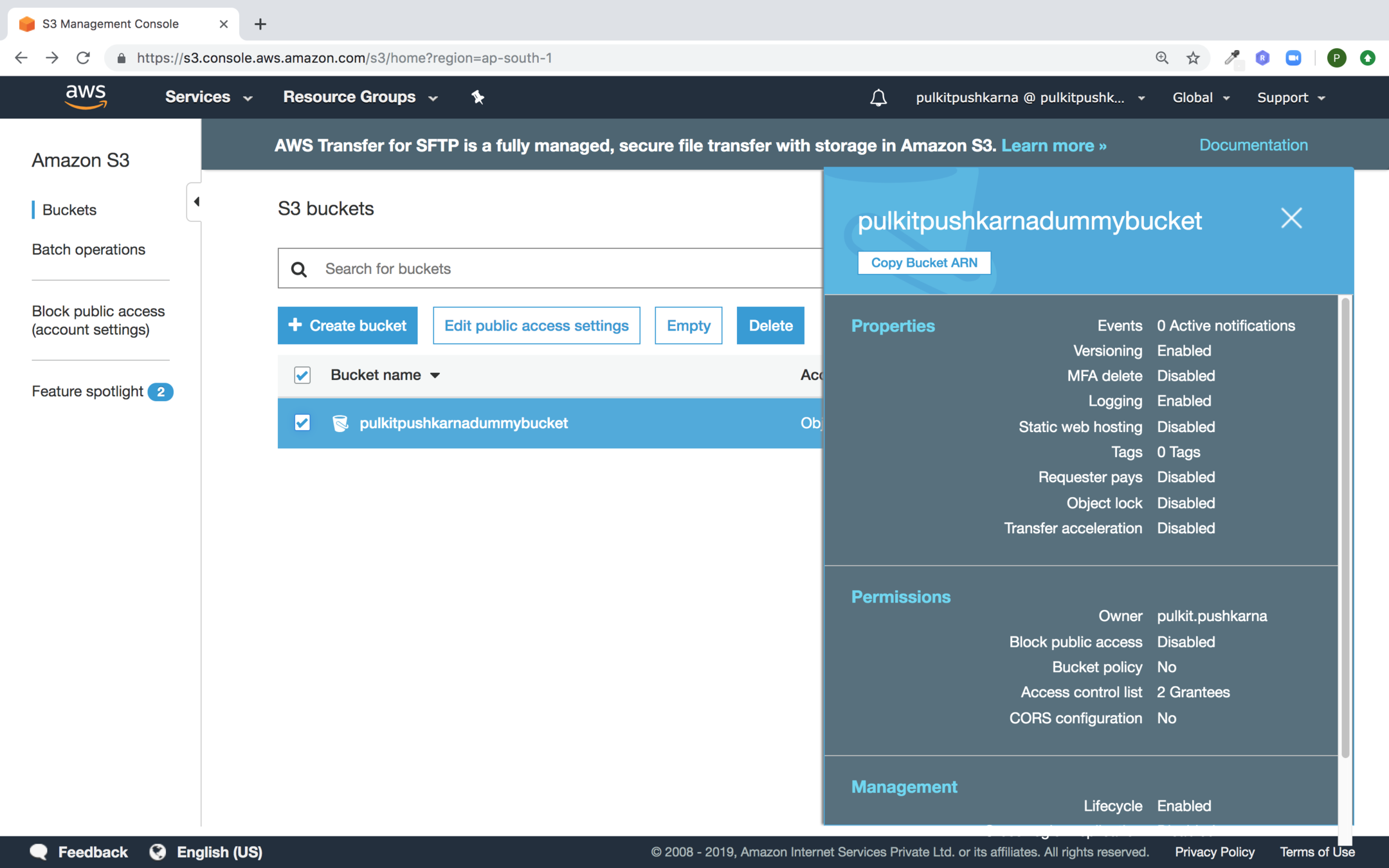
Task: Open the Chrome profile avatar P
Action: point(1336,58)
